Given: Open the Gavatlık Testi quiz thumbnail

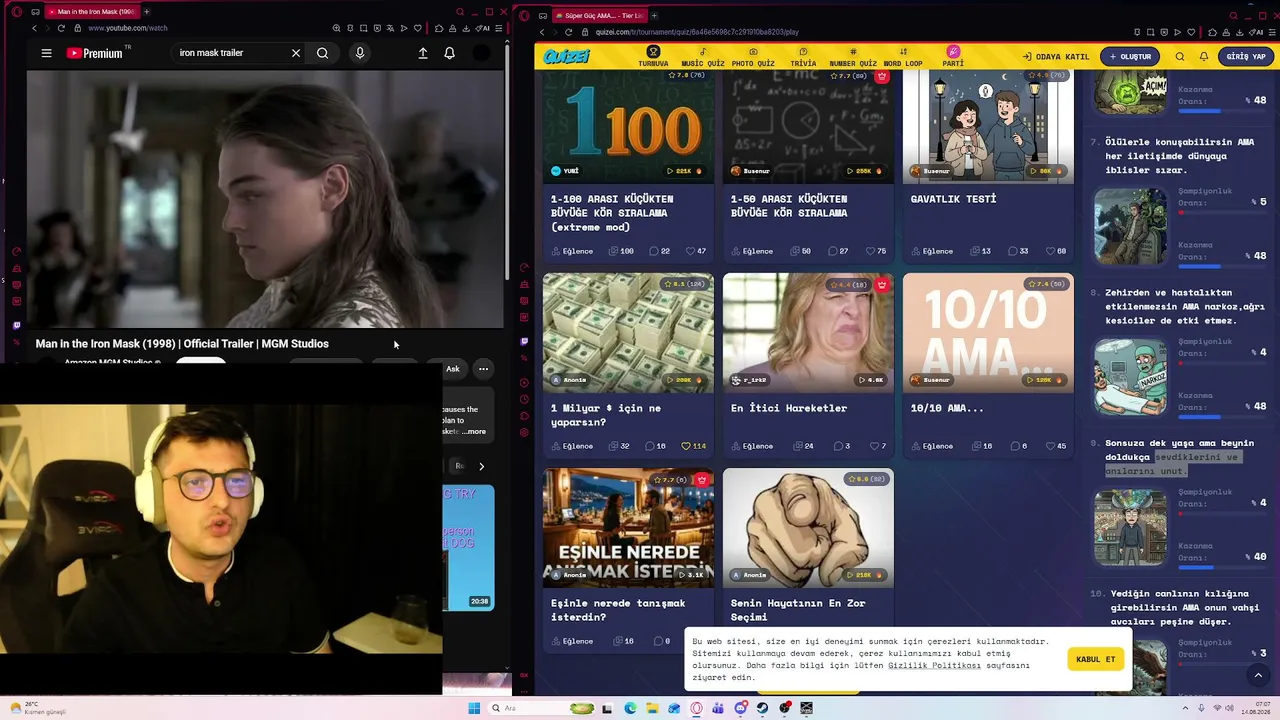Looking at the screenshot, I should click(x=988, y=126).
